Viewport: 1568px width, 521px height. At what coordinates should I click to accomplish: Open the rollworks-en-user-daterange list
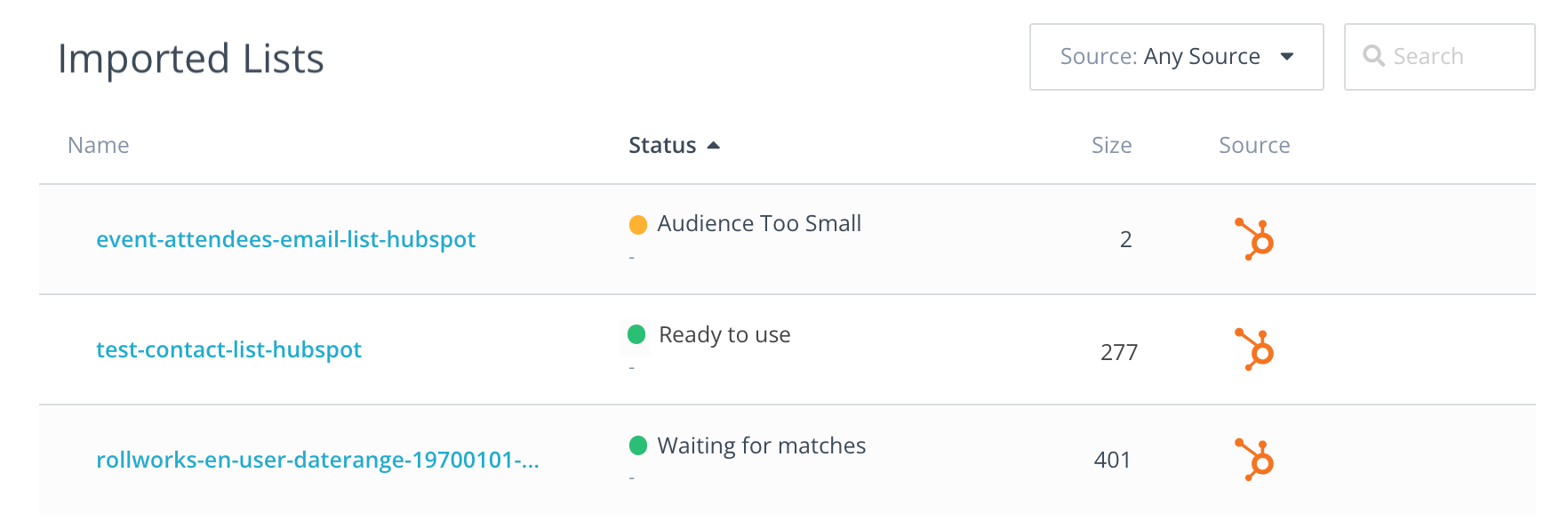[x=317, y=460]
